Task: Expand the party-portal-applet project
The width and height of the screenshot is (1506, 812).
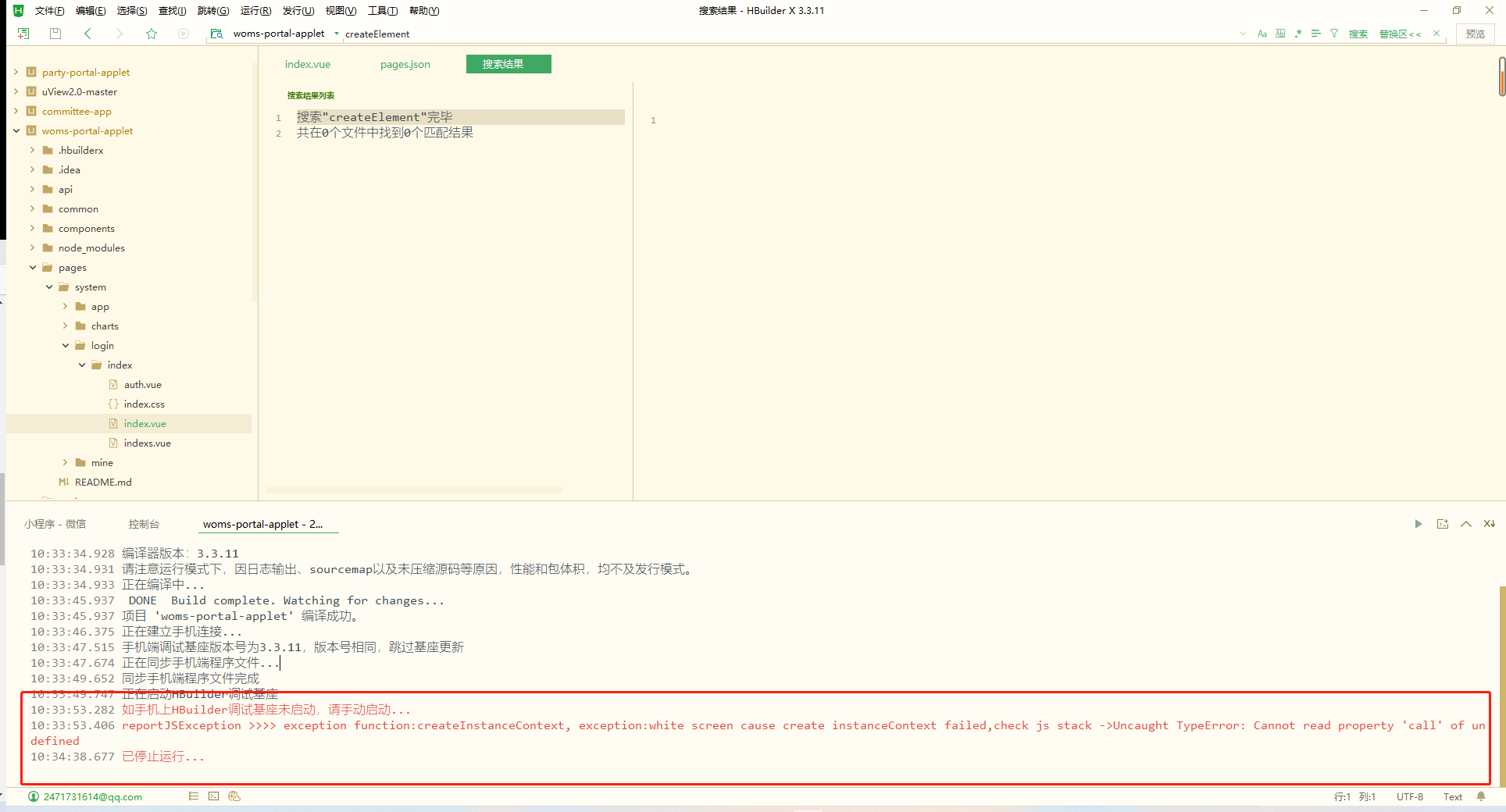Action: 16,72
